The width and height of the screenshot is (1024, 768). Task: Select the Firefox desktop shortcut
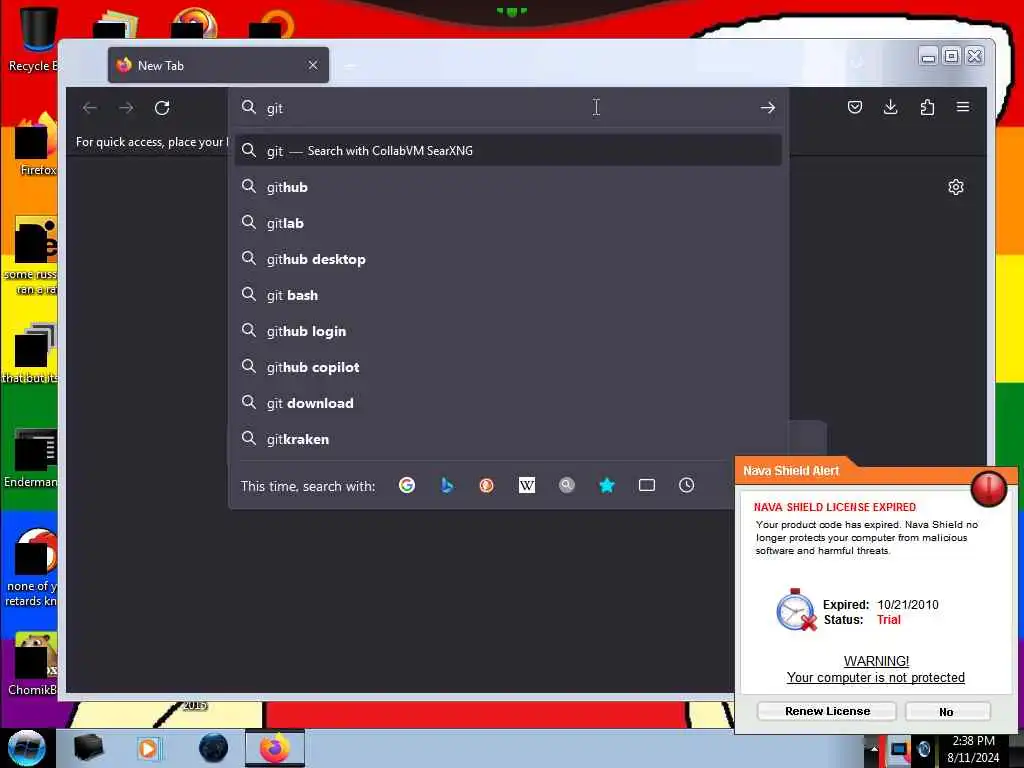tap(36, 145)
